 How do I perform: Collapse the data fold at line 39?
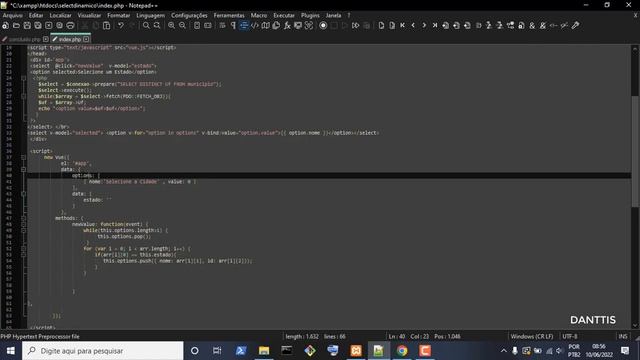click(24, 169)
